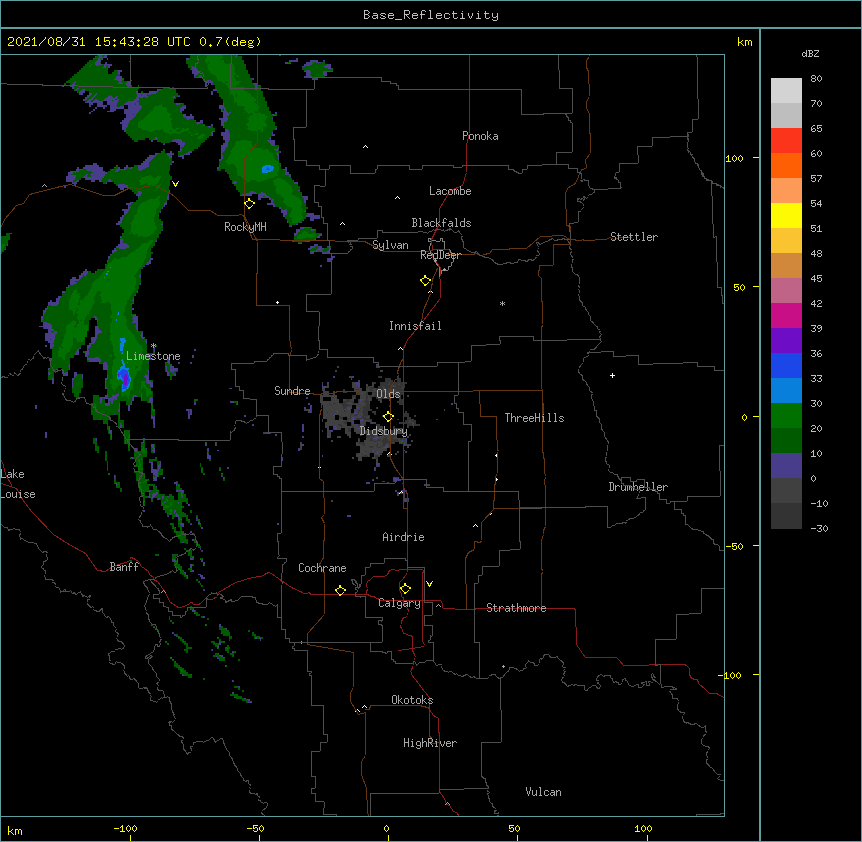Image resolution: width=862 pixels, height=842 pixels.
Task: Click the ThreeHills city label
Action: pyautogui.click(x=534, y=418)
